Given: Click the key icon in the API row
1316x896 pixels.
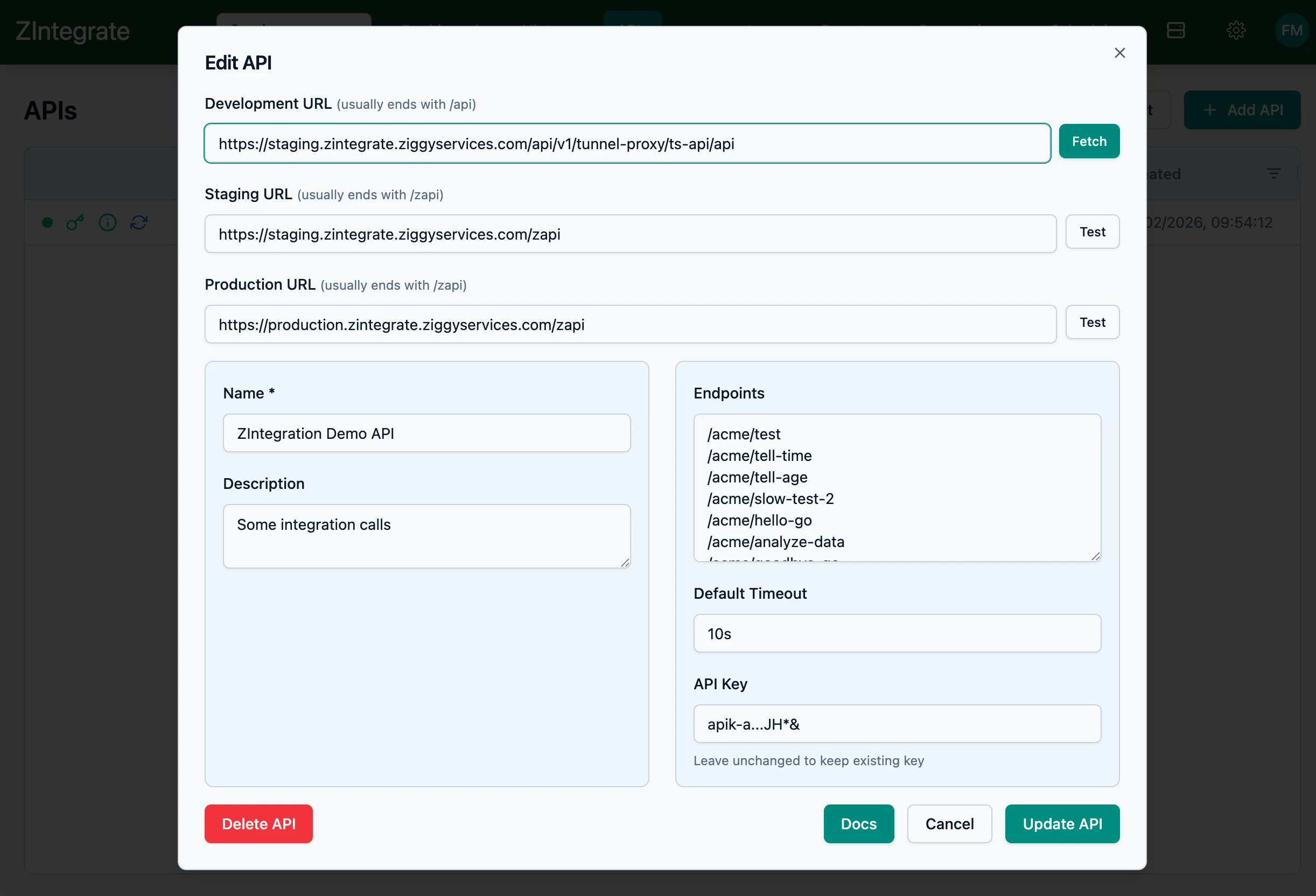Looking at the screenshot, I should (75, 222).
